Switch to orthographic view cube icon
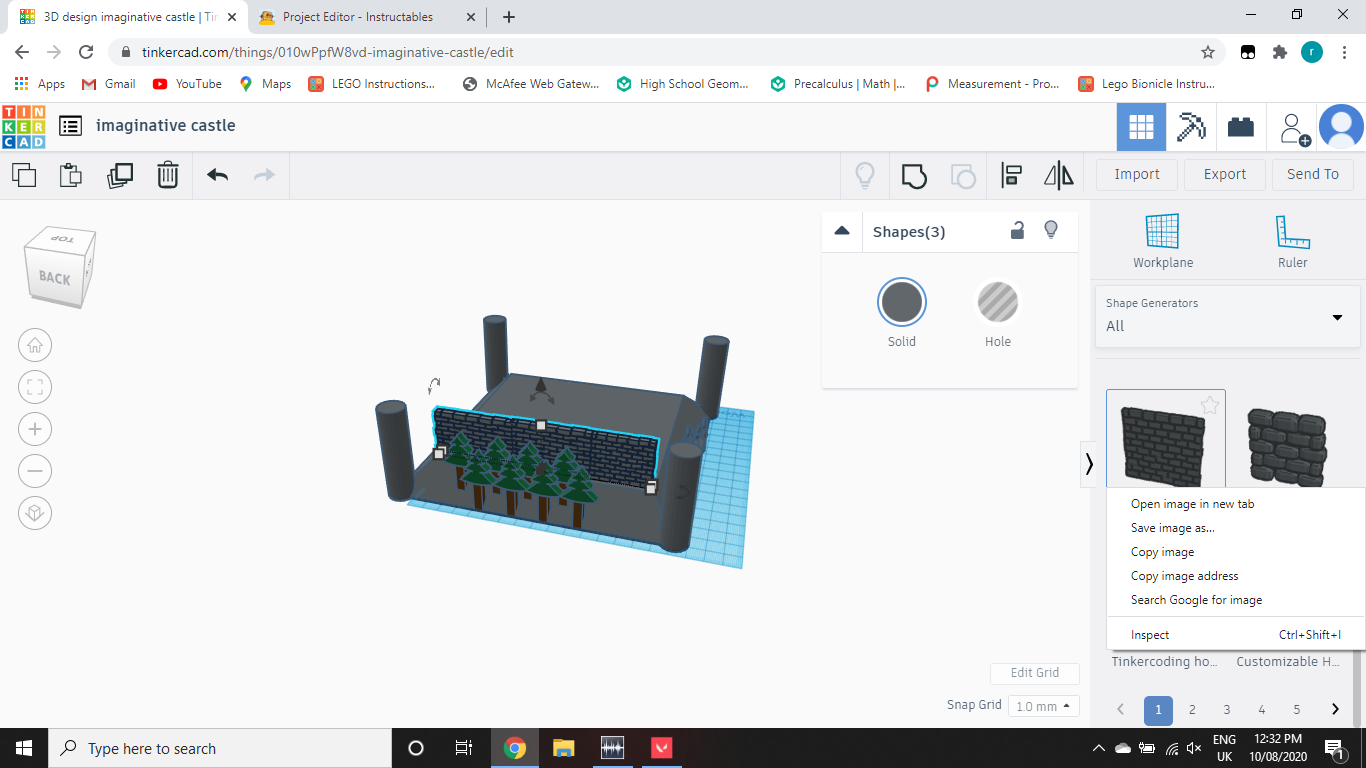Image resolution: width=1366 pixels, height=768 pixels. click(x=35, y=513)
